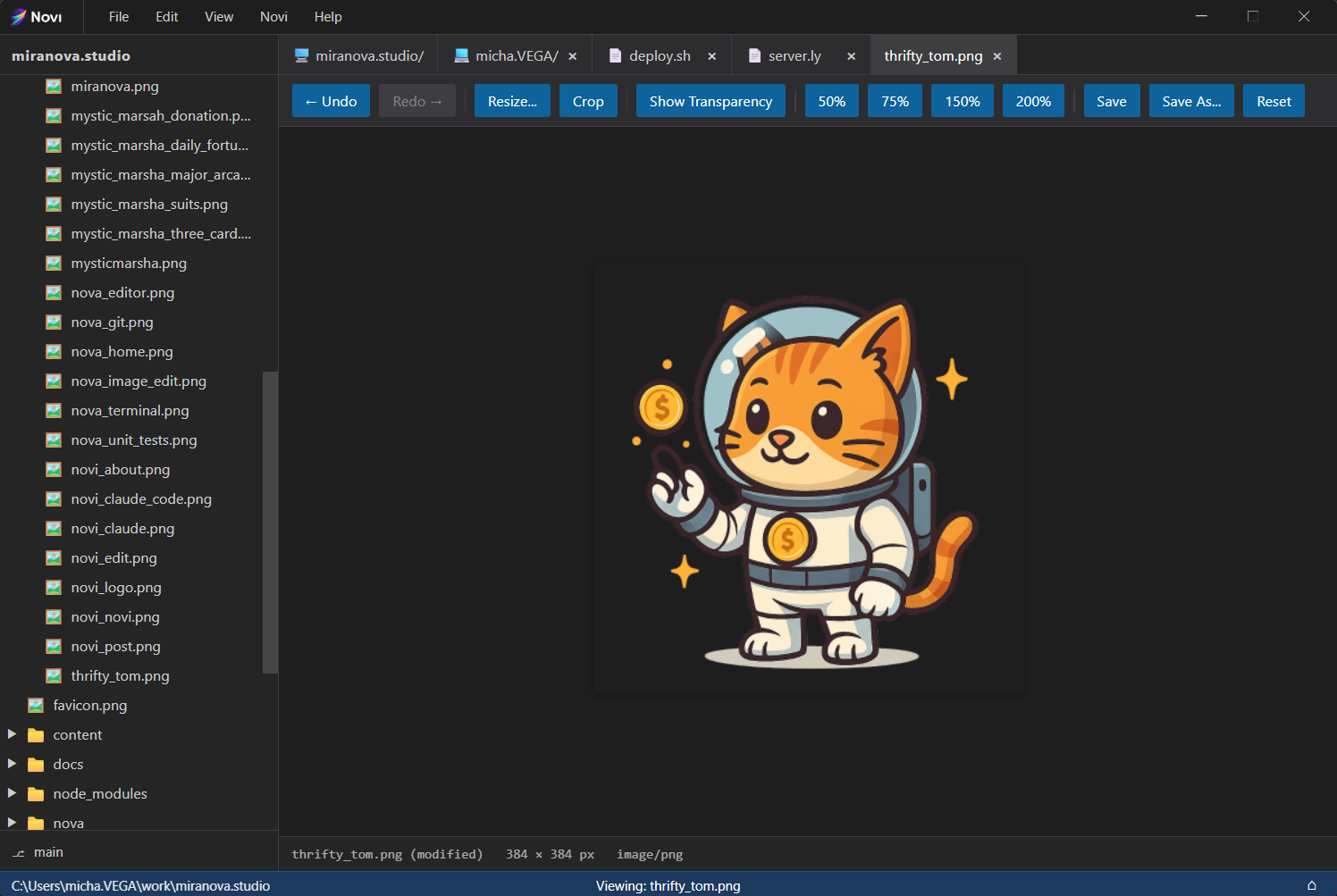Select the git branch icon next to main
This screenshot has height=896, width=1337.
click(18, 852)
